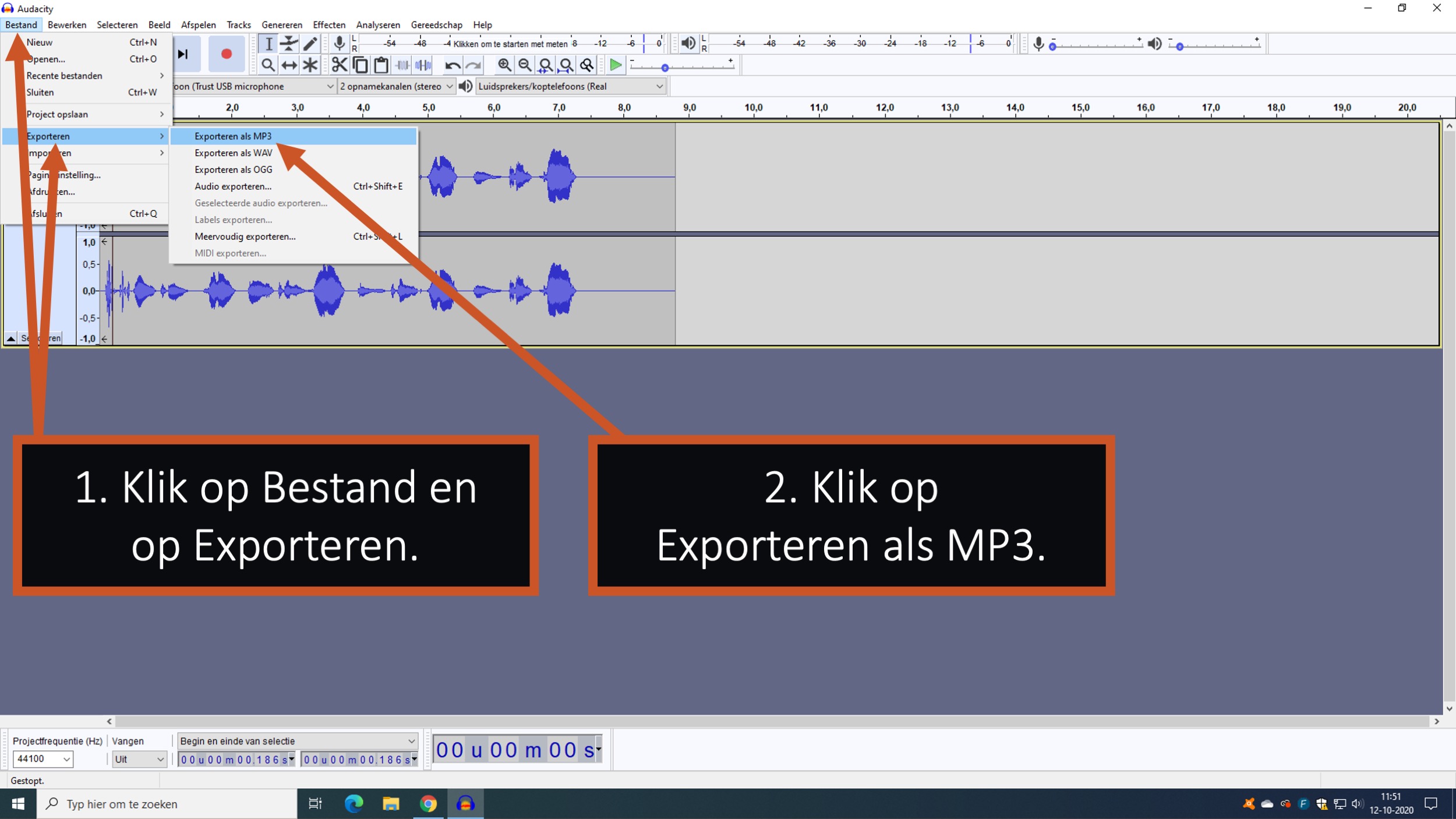Choose Exporteren als WAV
1456x819 pixels.
233,153
